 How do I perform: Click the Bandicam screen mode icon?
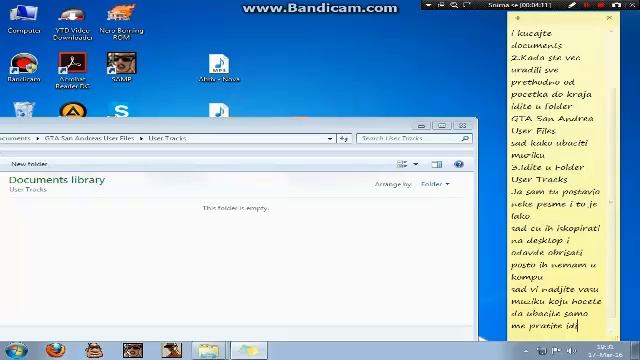pos(441,5)
